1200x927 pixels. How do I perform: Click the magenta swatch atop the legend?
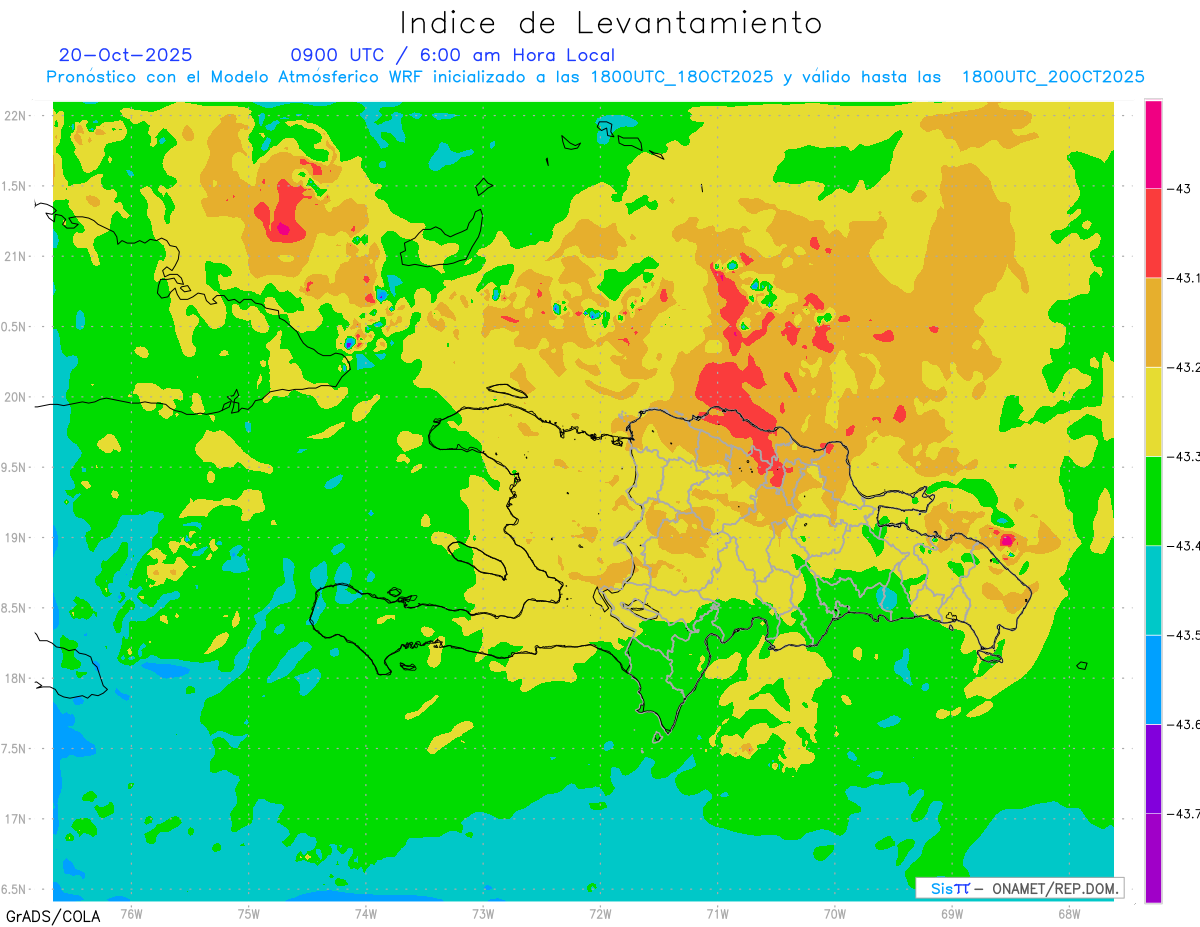(x=1153, y=144)
